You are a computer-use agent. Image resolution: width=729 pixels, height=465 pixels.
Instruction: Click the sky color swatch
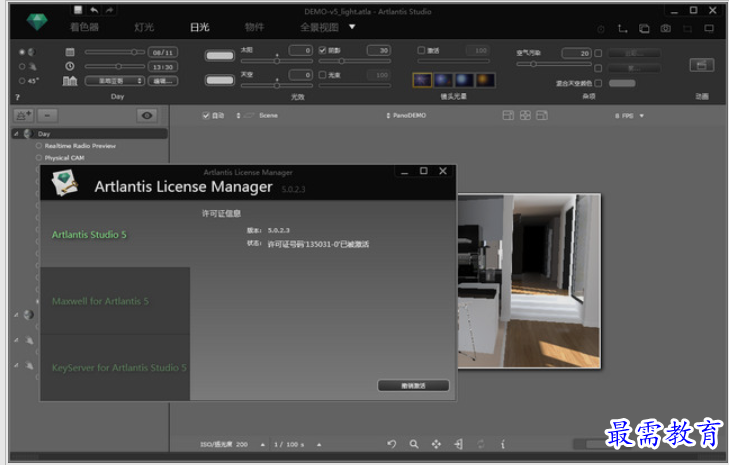coord(220,80)
